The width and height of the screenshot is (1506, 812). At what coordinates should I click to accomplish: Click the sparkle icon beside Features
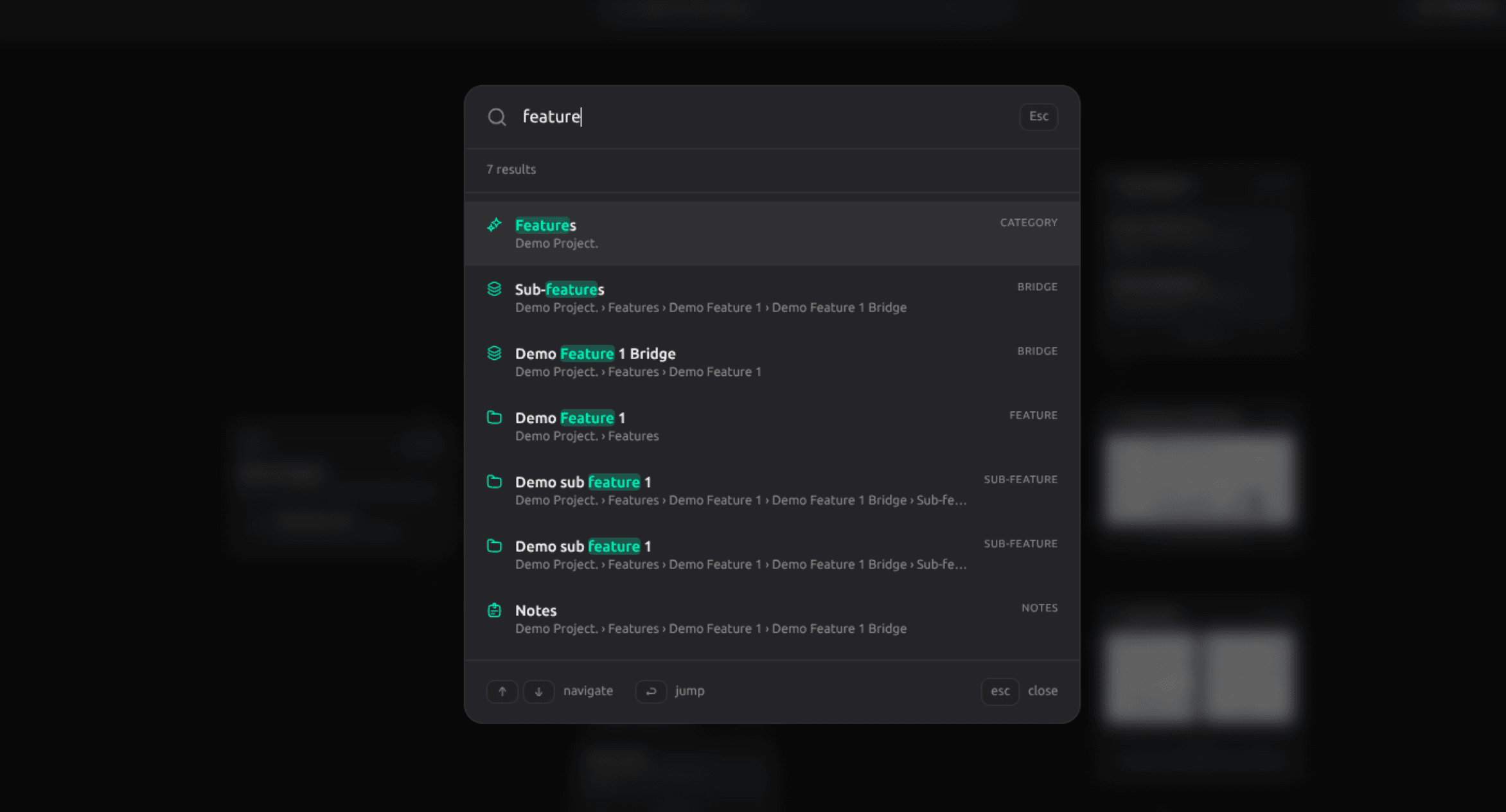[494, 225]
